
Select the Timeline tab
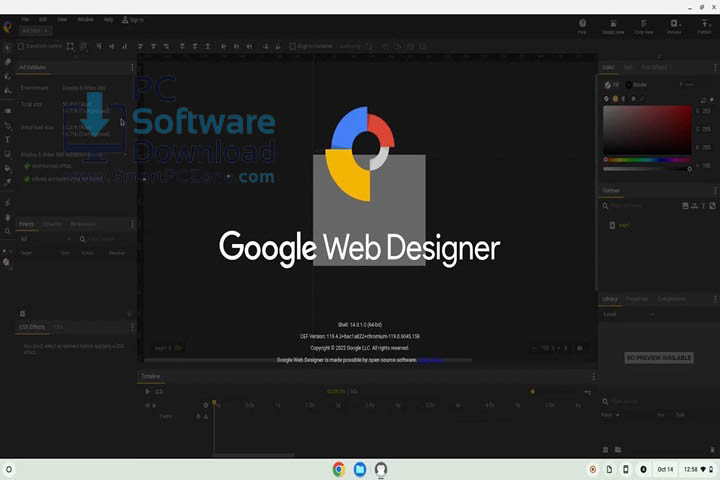coord(151,376)
